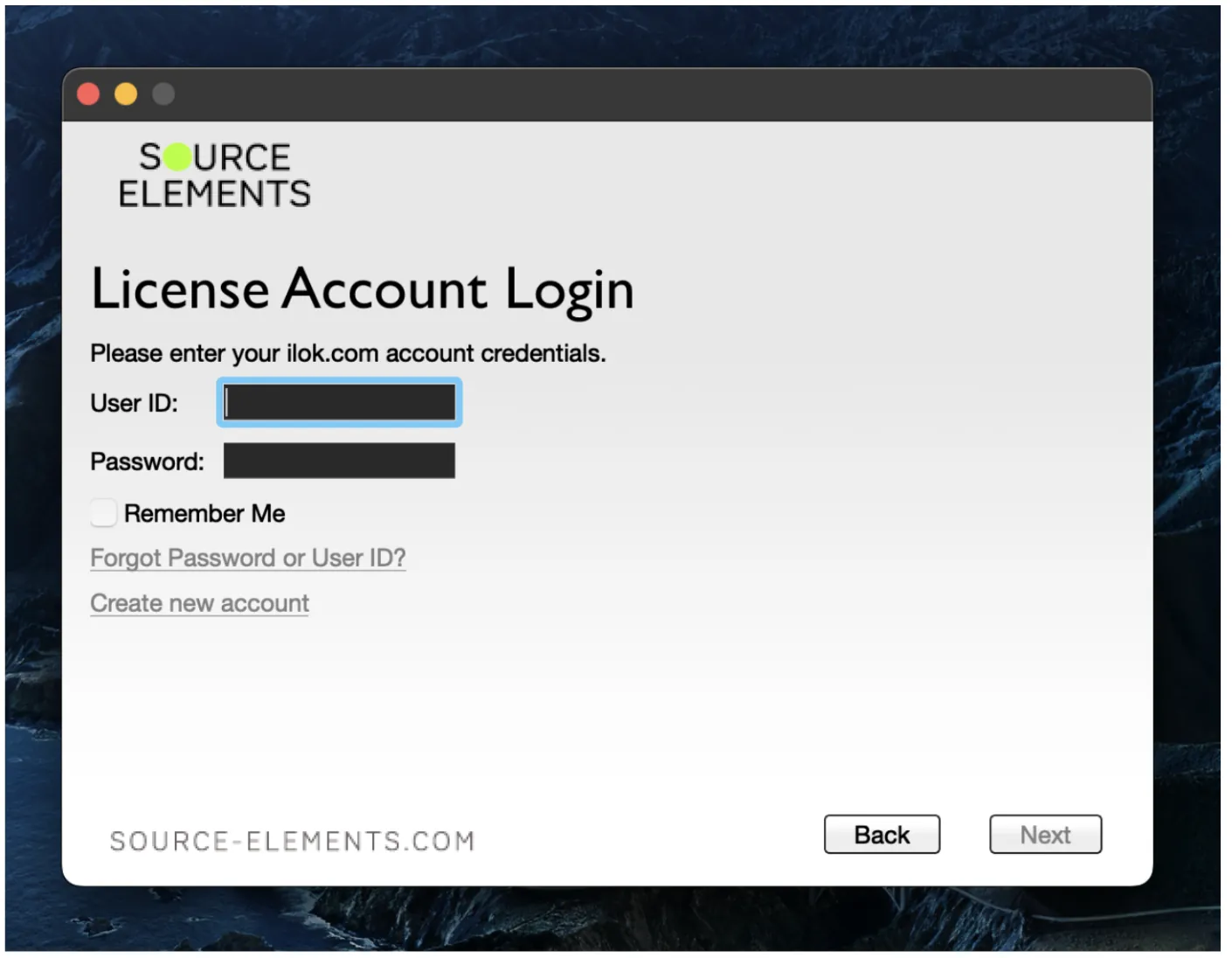The image size is (1232, 958).
Task: Go back with the Back button
Action: pyautogui.click(x=882, y=835)
